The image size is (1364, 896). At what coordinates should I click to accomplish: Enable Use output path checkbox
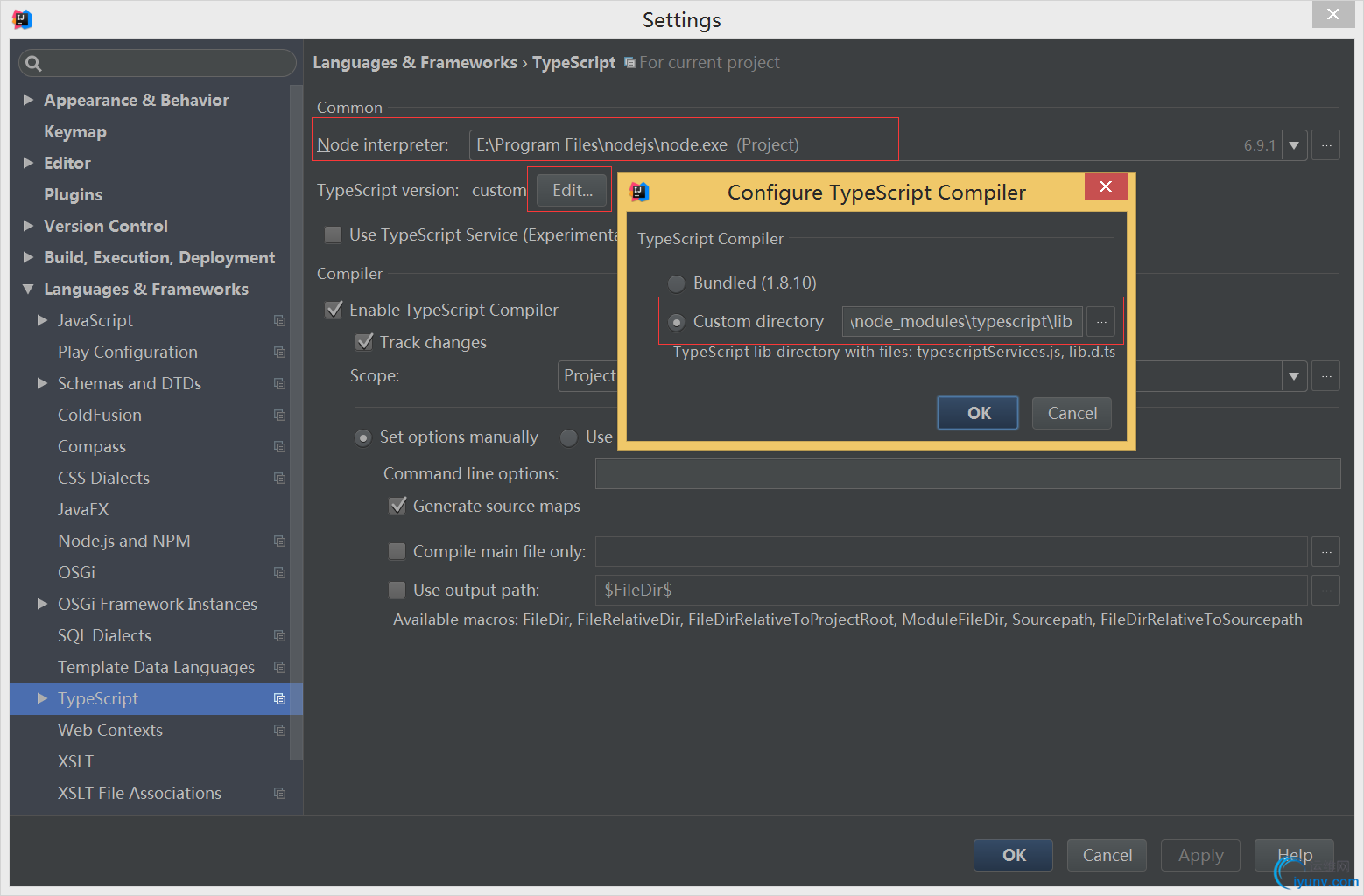point(397,590)
